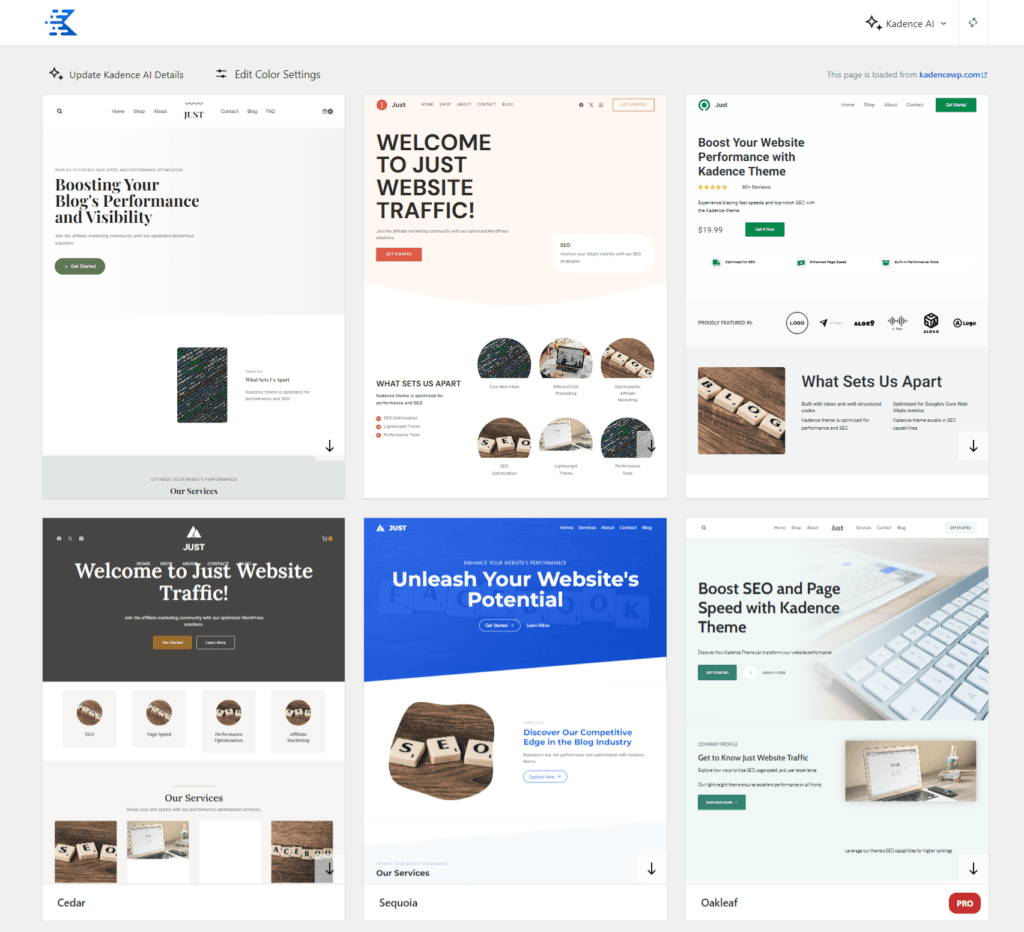
Task: Select the Cedar template thumbnail
Action: (x=193, y=700)
